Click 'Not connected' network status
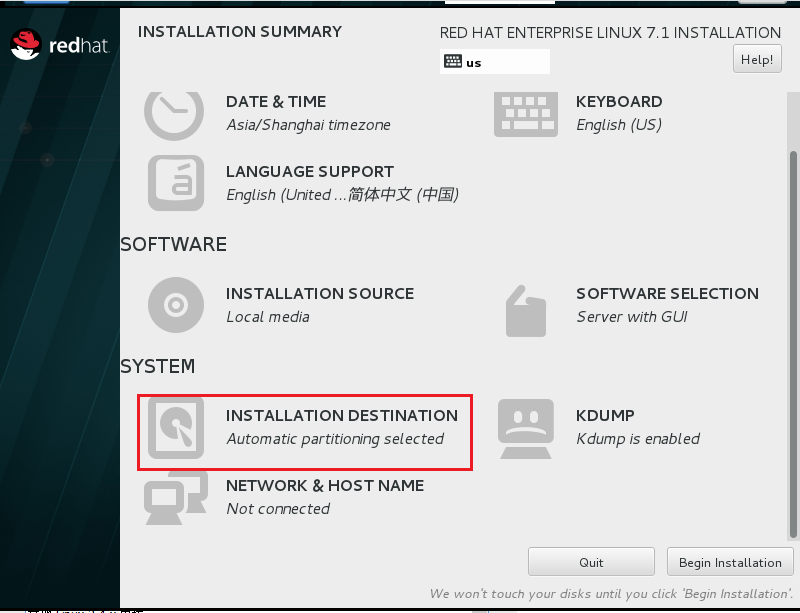 [278, 509]
